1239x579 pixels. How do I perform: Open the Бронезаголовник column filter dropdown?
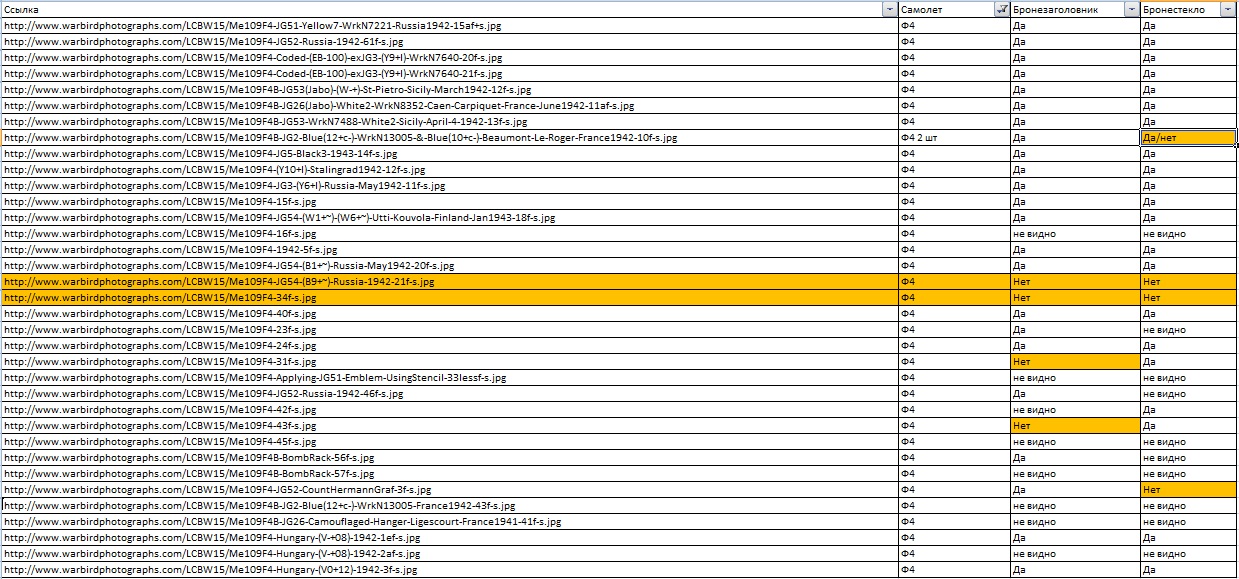pyautogui.click(x=1132, y=9)
